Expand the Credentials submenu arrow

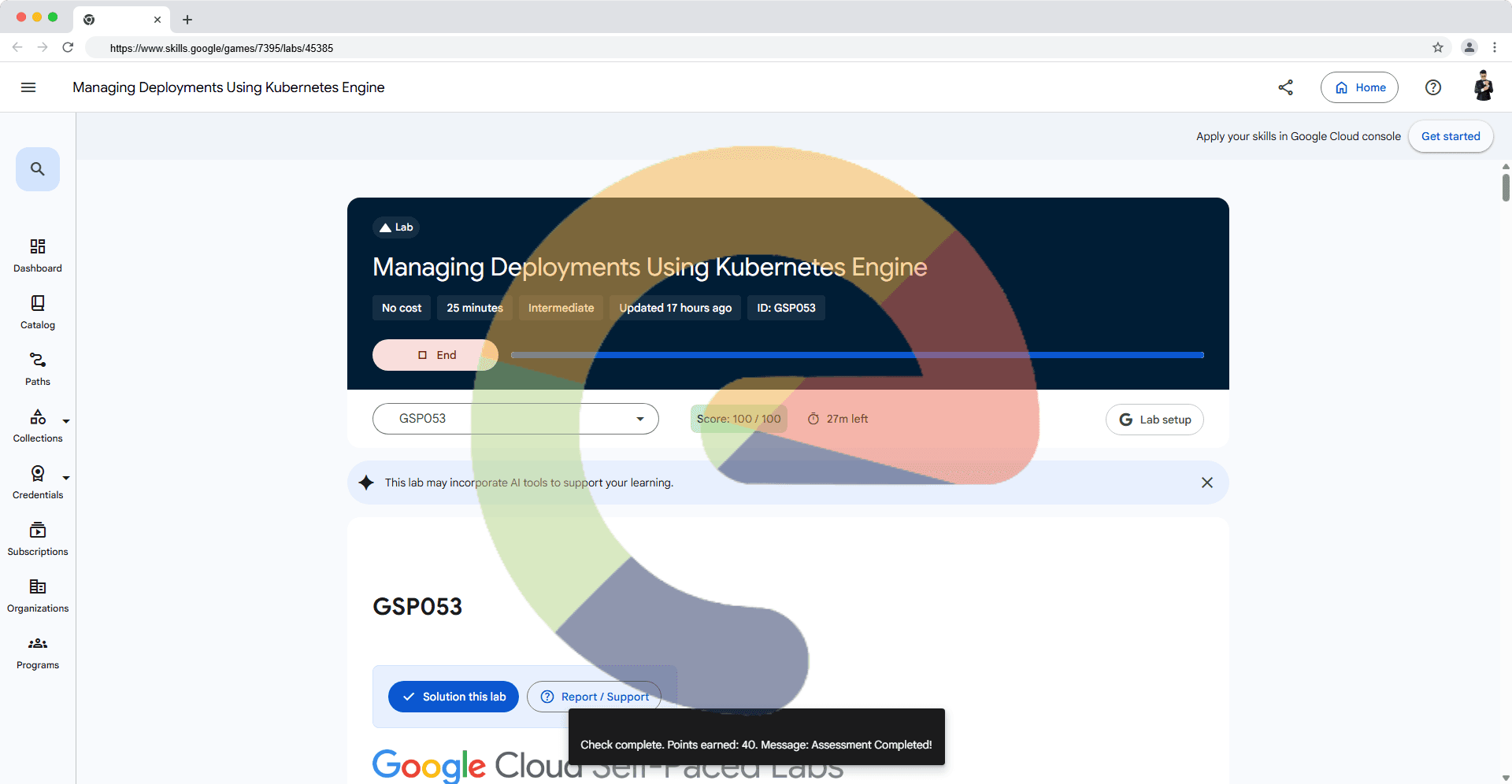[66, 478]
